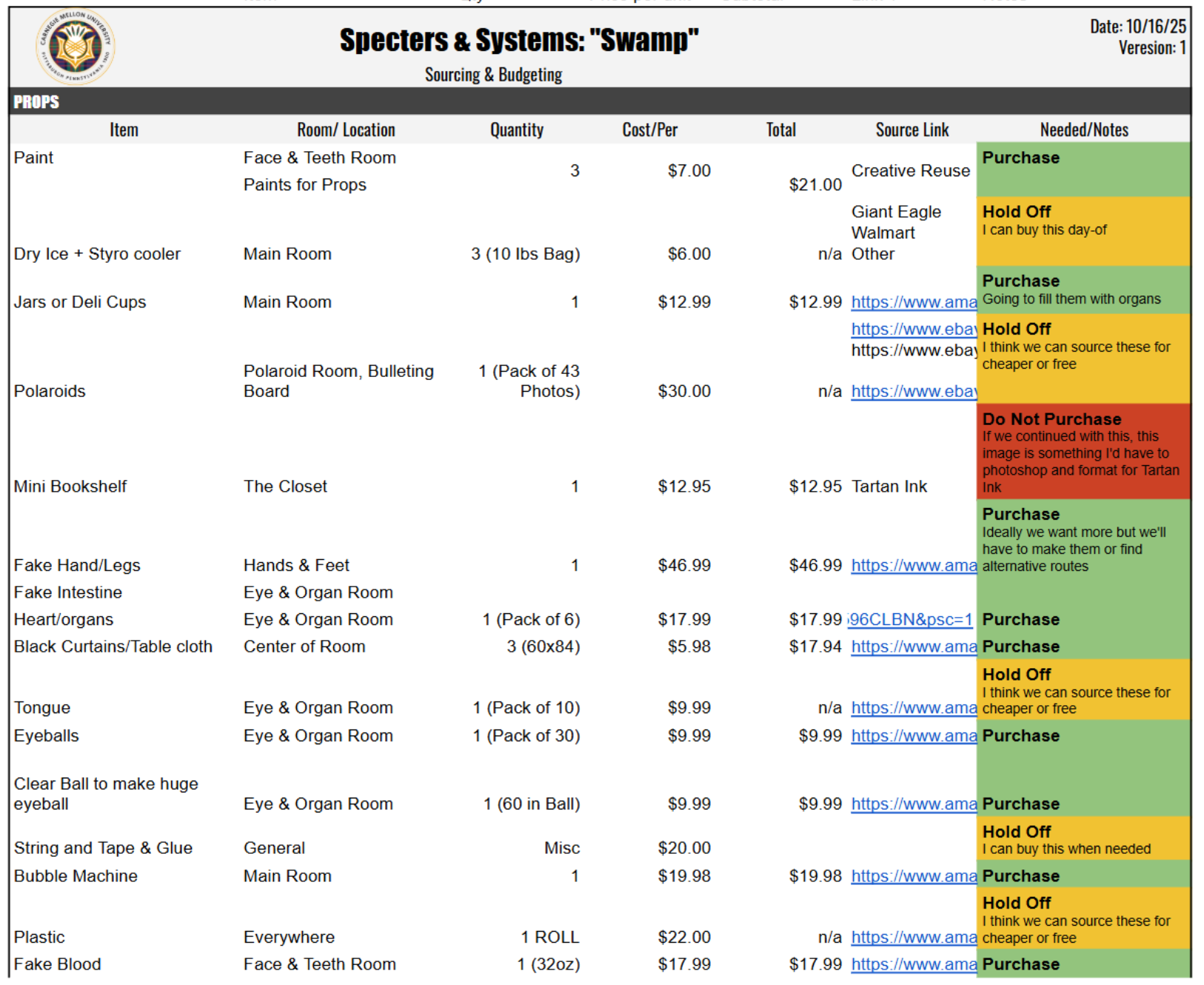Click the '1 ROLL' quantity cell
The width and height of the screenshot is (1204, 985).
point(549,938)
